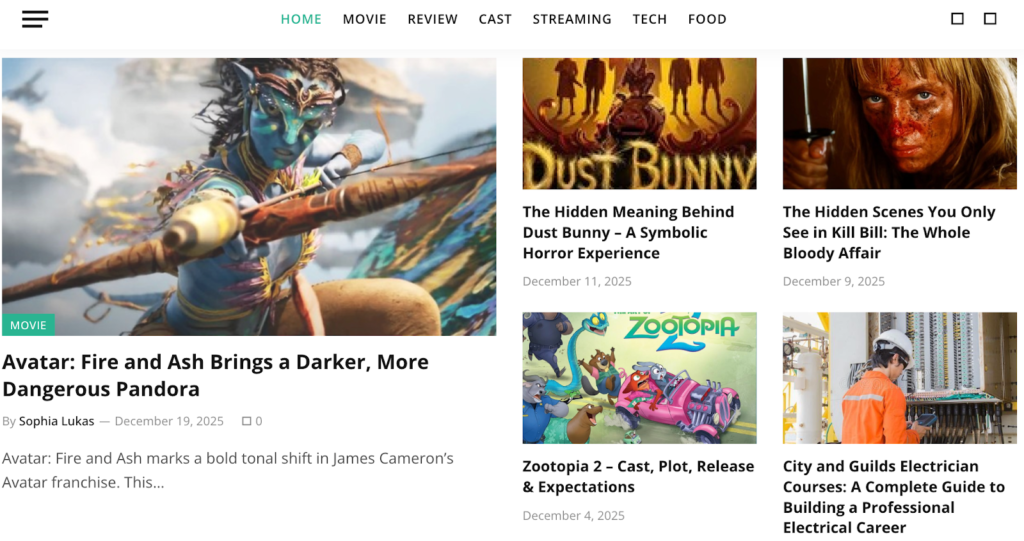Select REVIEW in the top navigation

432,19
